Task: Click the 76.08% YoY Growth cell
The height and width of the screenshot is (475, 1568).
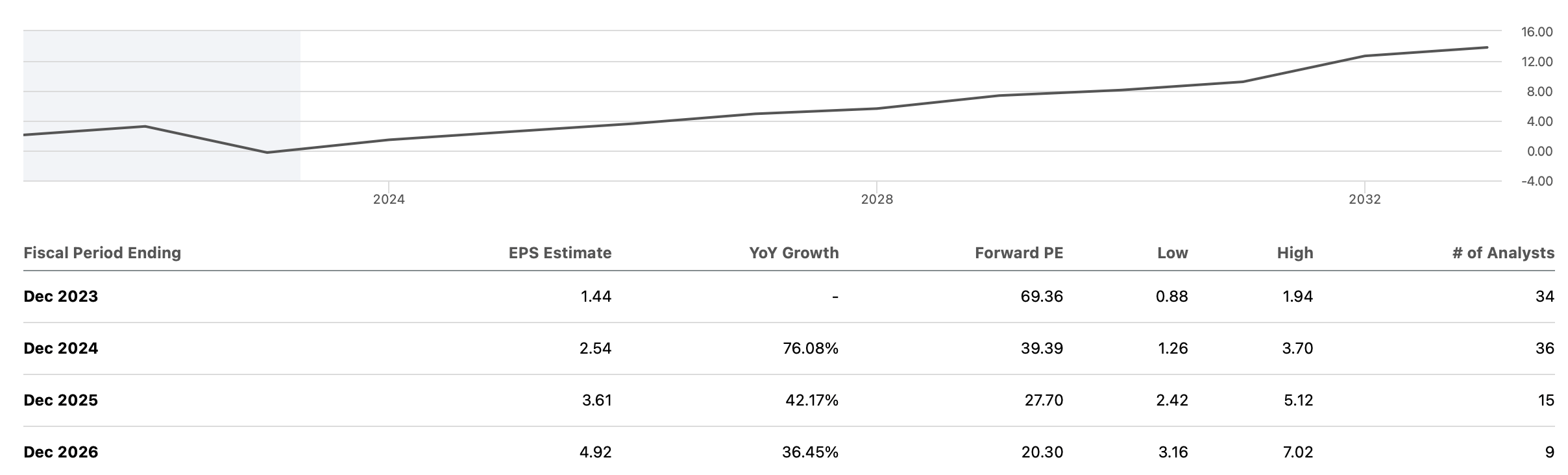Action: point(810,348)
